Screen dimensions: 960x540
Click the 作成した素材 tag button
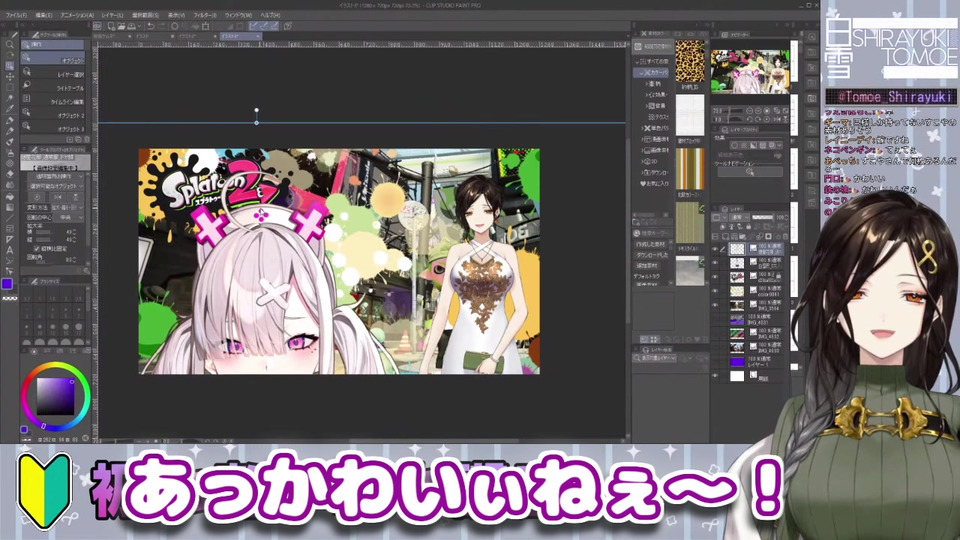[x=652, y=244]
